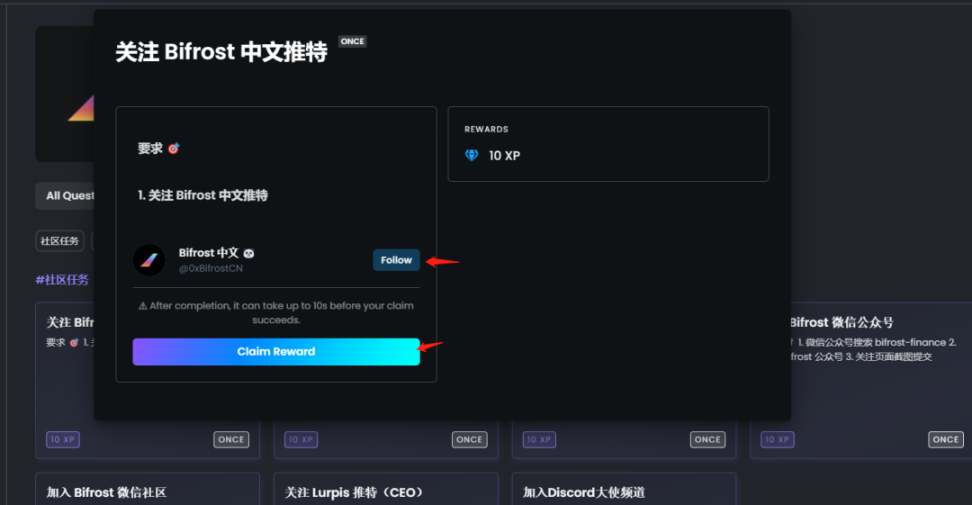972x505 pixels.
Task: Select the 社区任务 filter tag
Action: pos(59,241)
